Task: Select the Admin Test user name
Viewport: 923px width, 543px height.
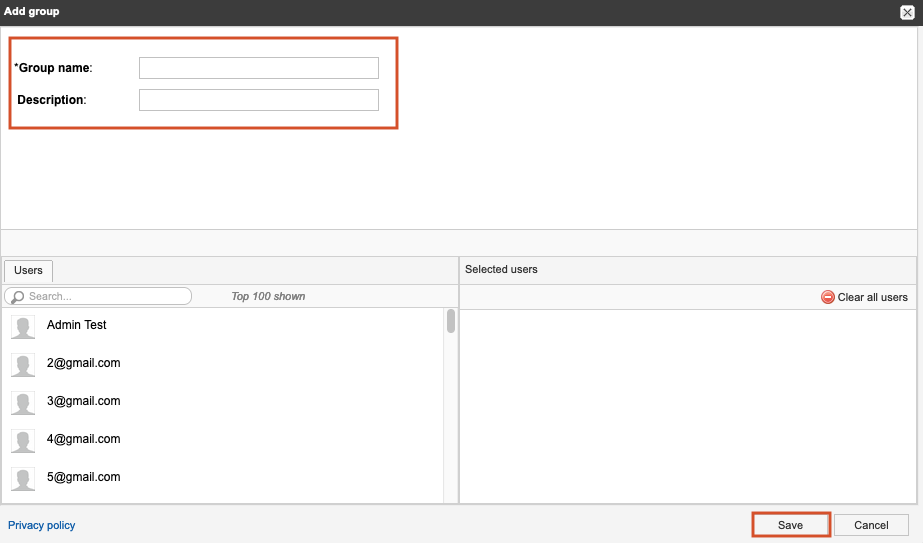Action: coord(77,325)
